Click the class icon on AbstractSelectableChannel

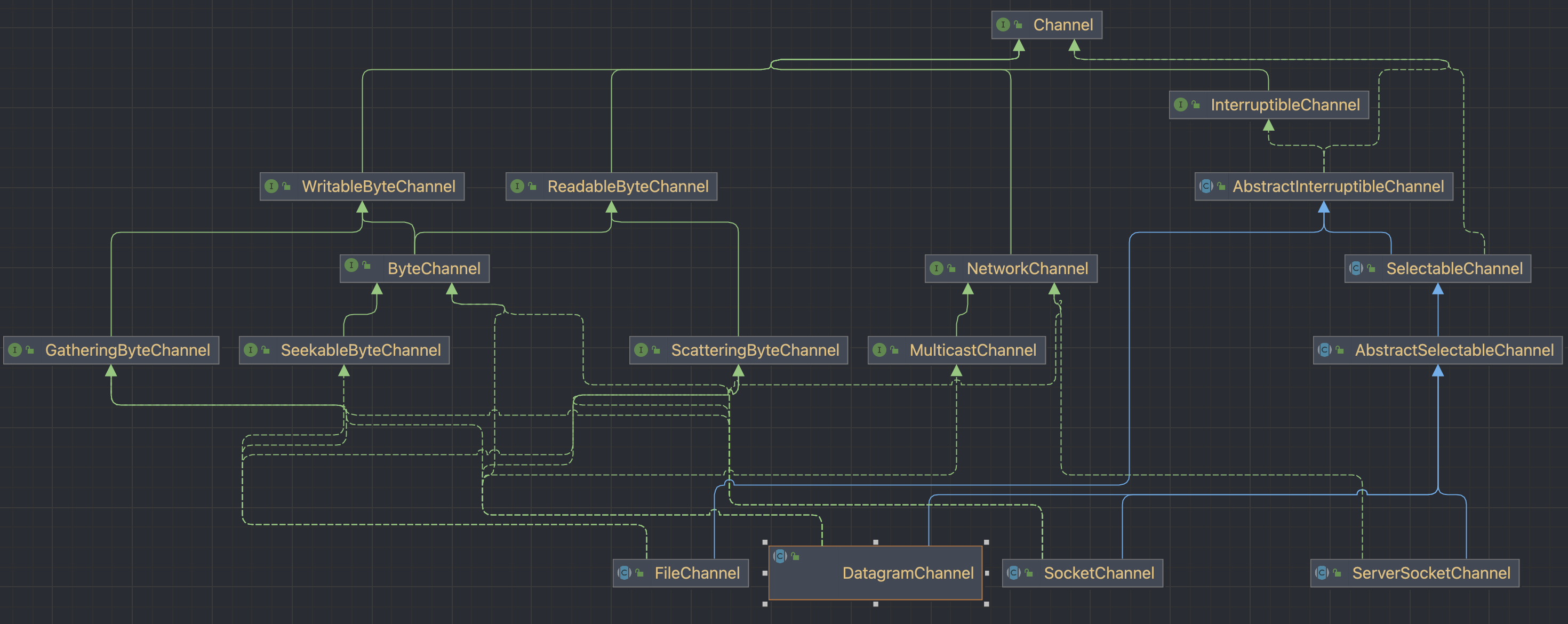tap(1324, 350)
